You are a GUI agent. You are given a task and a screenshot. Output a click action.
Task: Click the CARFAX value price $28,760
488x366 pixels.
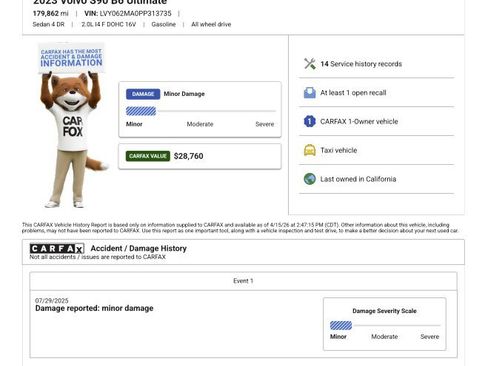188,156
